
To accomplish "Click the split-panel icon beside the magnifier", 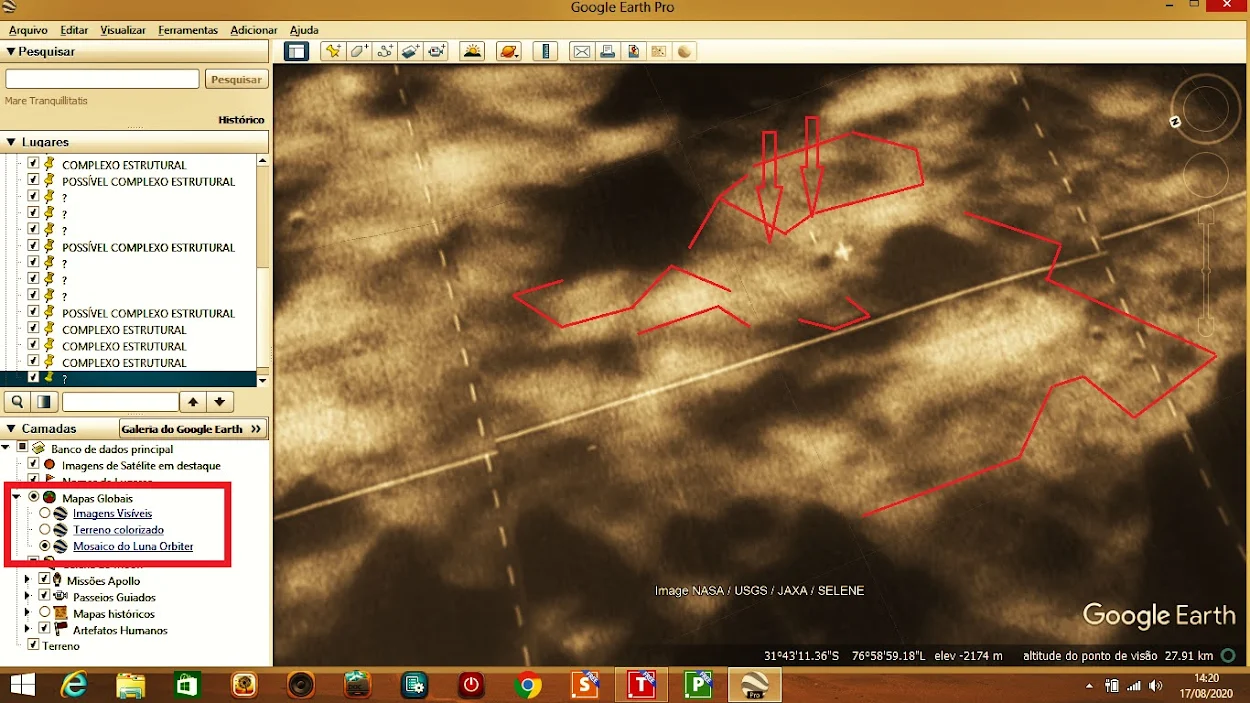I will [43, 402].
